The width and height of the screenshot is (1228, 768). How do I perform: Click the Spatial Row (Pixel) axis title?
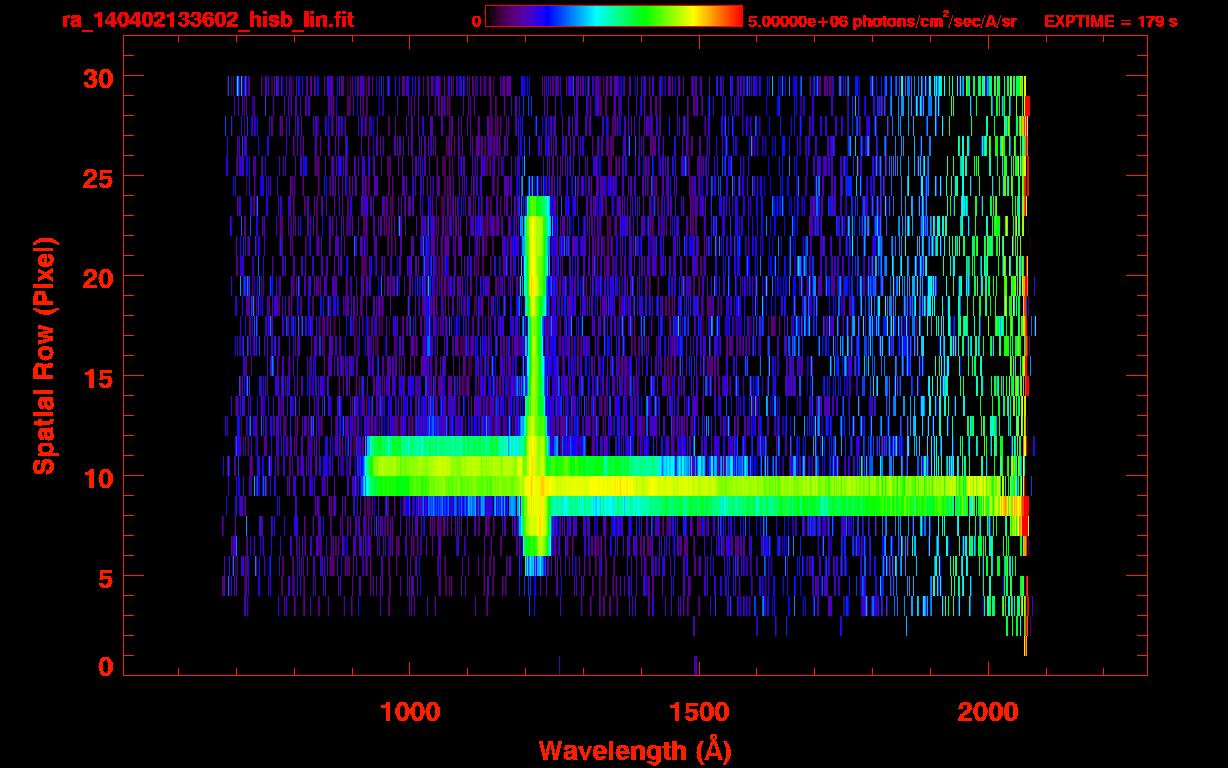pyautogui.click(x=44, y=356)
